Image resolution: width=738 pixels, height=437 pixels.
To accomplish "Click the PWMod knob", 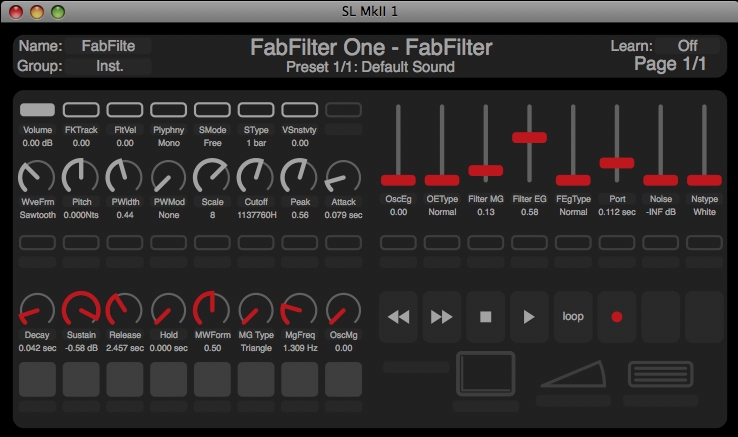I will (x=168, y=177).
